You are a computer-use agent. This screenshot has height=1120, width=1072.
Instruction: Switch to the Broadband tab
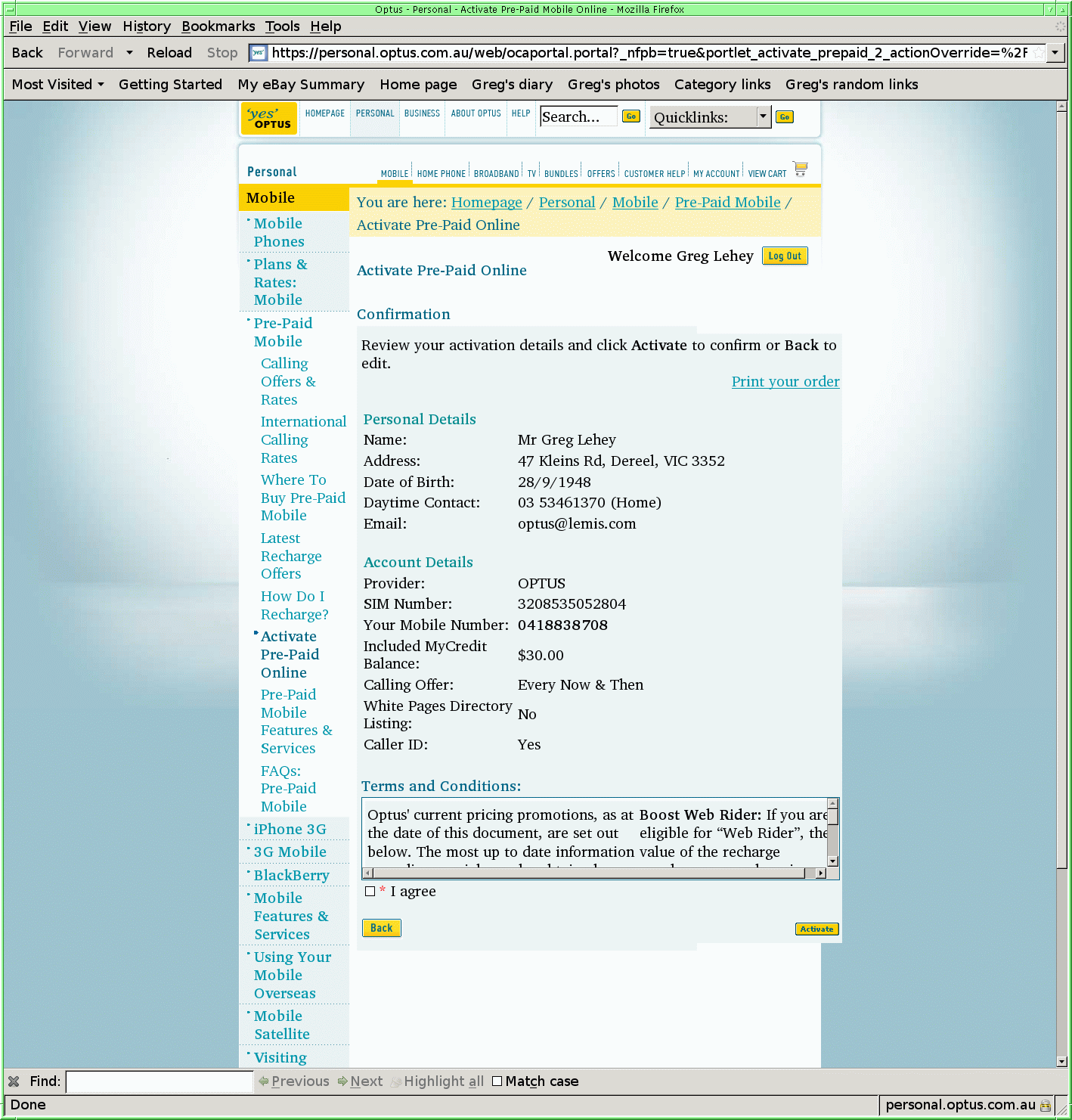(496, 174)
